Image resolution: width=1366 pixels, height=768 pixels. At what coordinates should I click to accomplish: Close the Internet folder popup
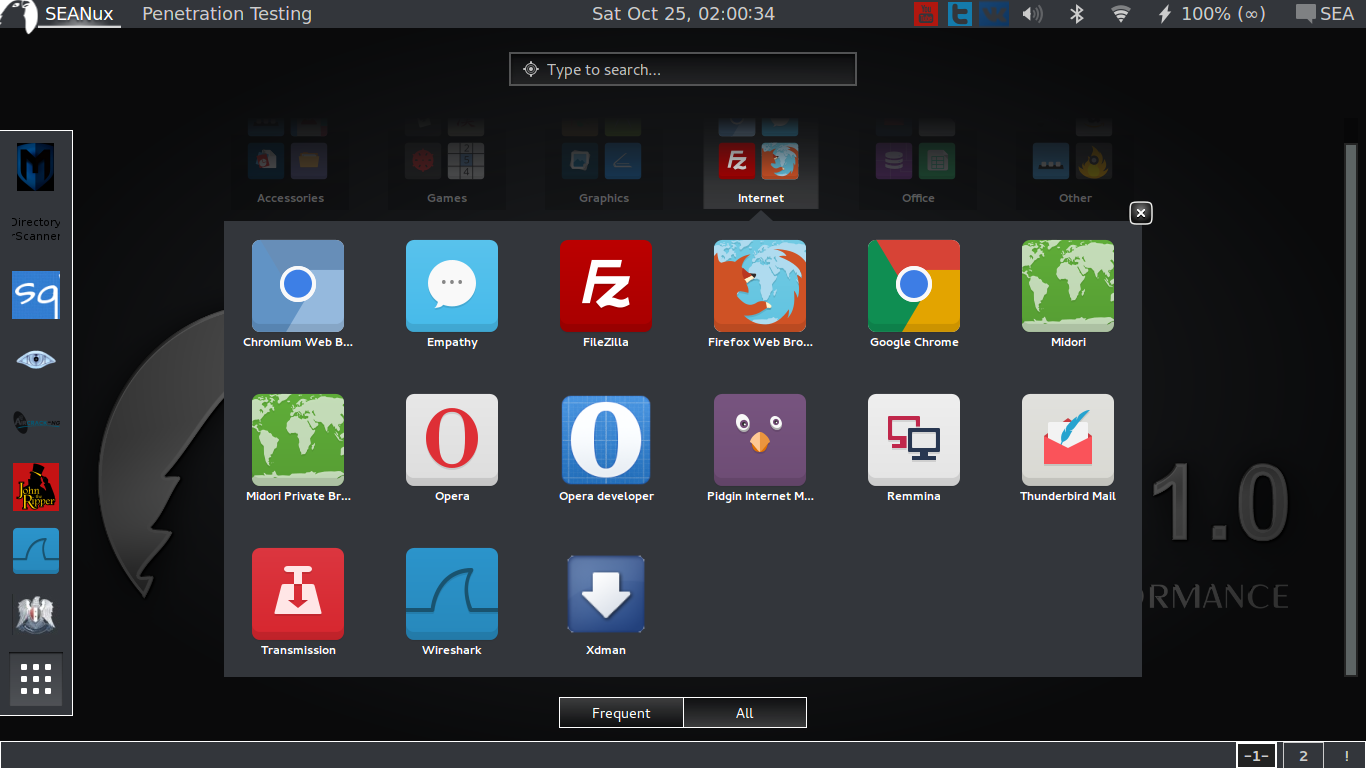pyautogui.click(x=1141, y=213)
